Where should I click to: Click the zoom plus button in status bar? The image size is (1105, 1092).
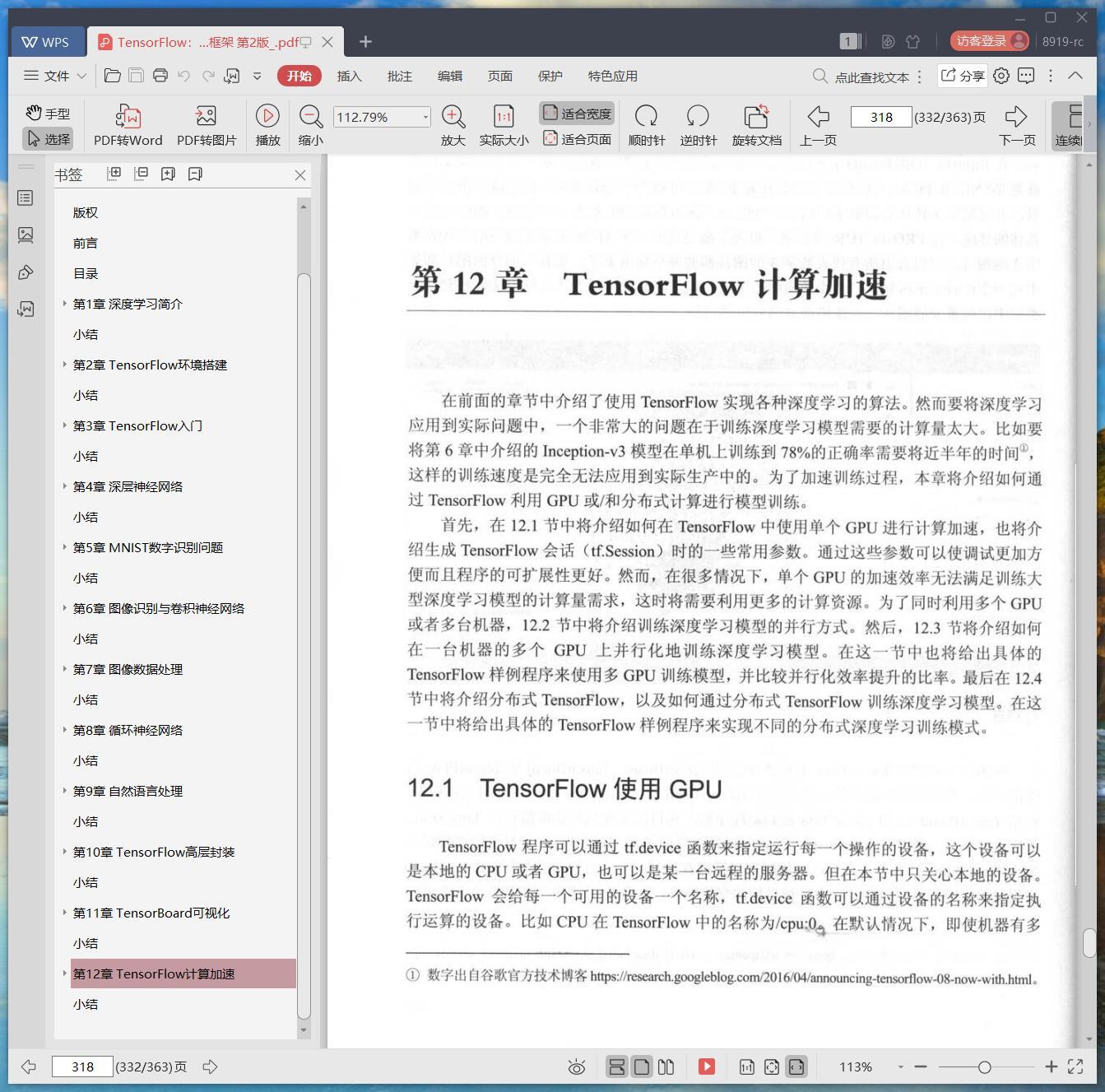pyautogui.click(x=1051, y=1066)
